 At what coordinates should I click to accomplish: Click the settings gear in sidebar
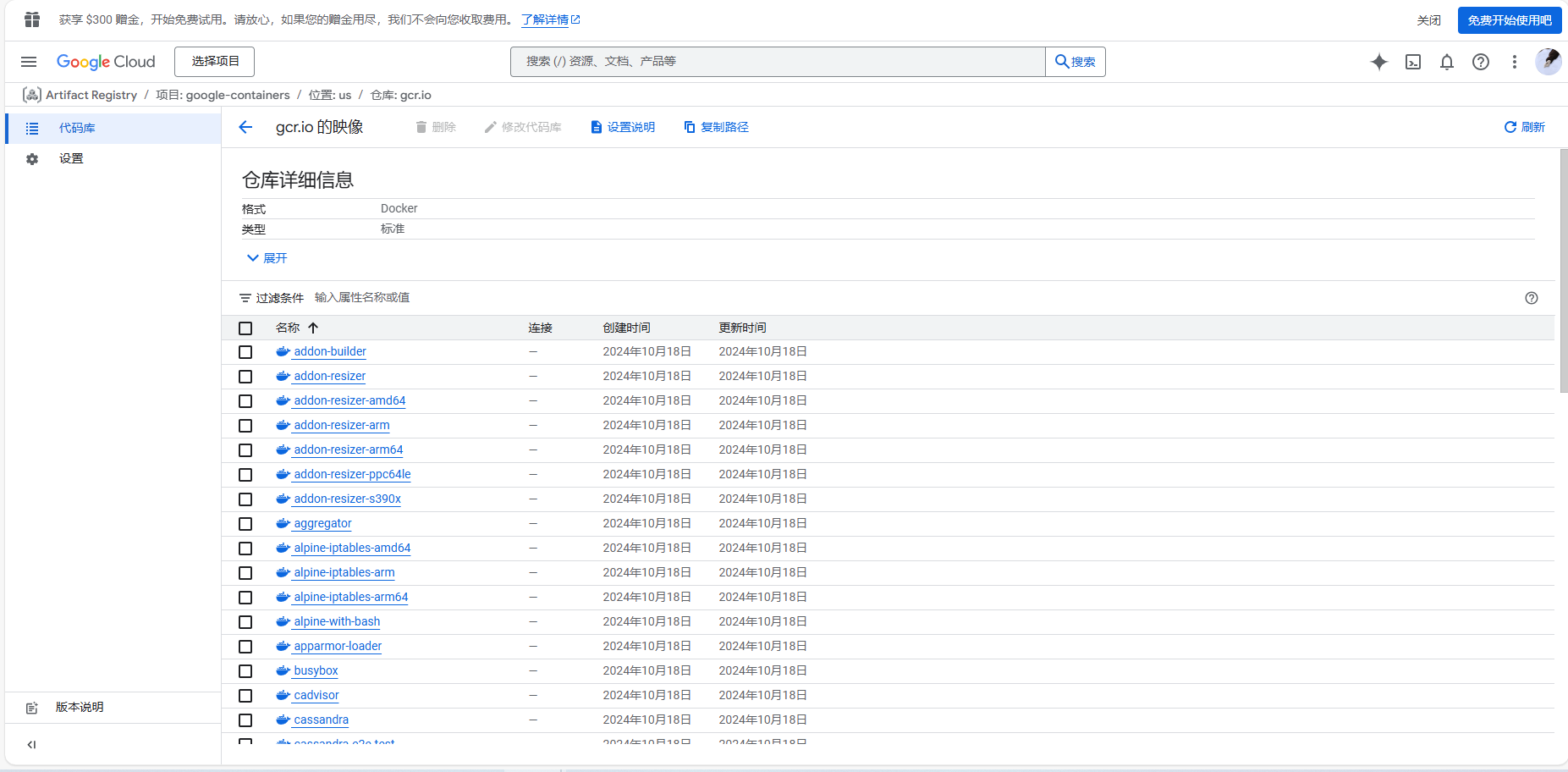(x=32, y=159)
